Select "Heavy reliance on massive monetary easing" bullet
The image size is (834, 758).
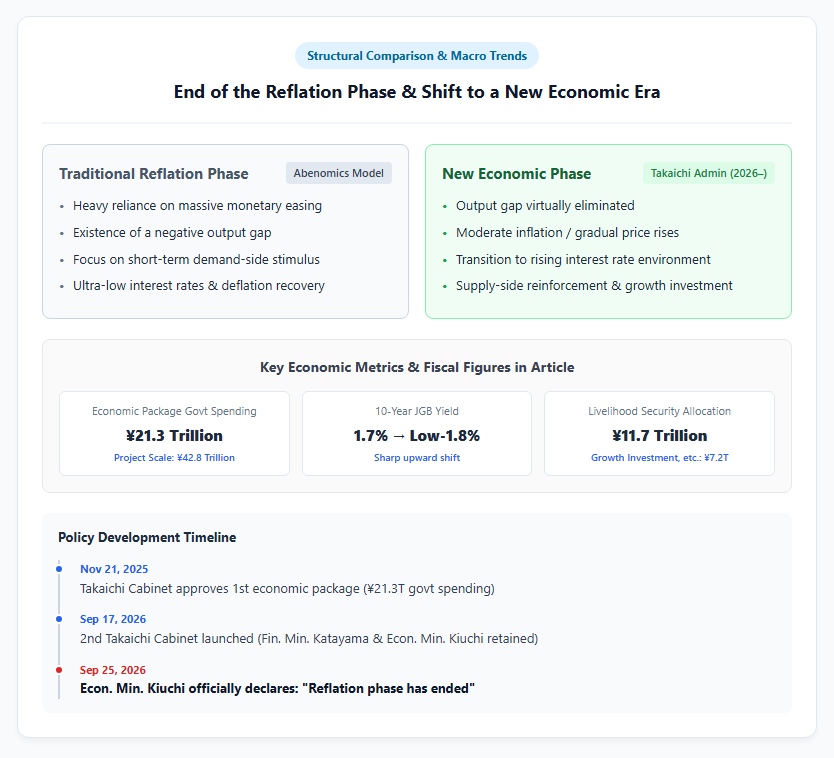[197, 206]
